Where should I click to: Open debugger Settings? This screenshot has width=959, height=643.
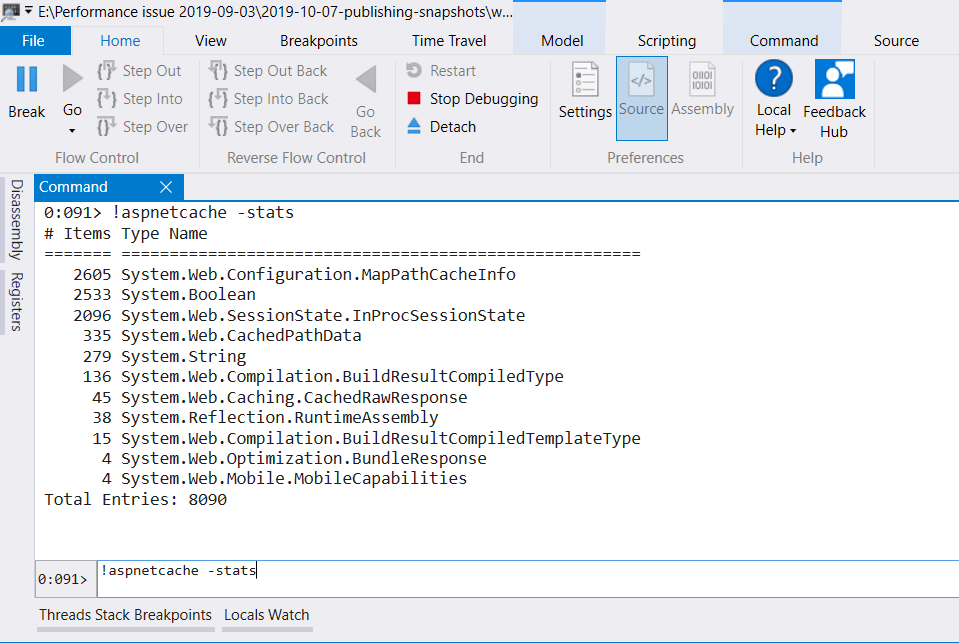pyautogui.click(x=585, y=95)
